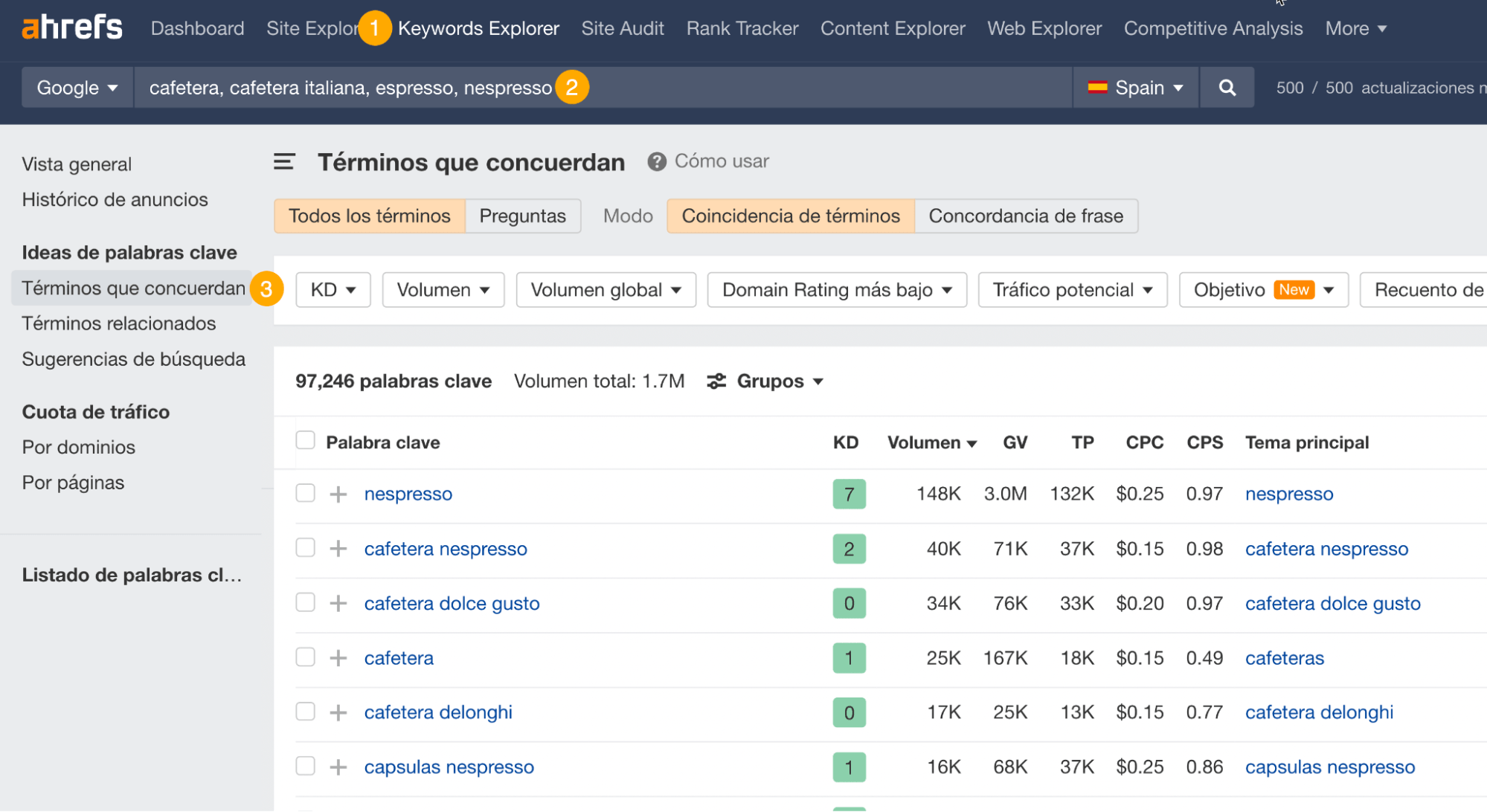This screenshot has width=1487, height=812.
Task: Open the KD filter dropdown
Action: click(x=333, y=289)
